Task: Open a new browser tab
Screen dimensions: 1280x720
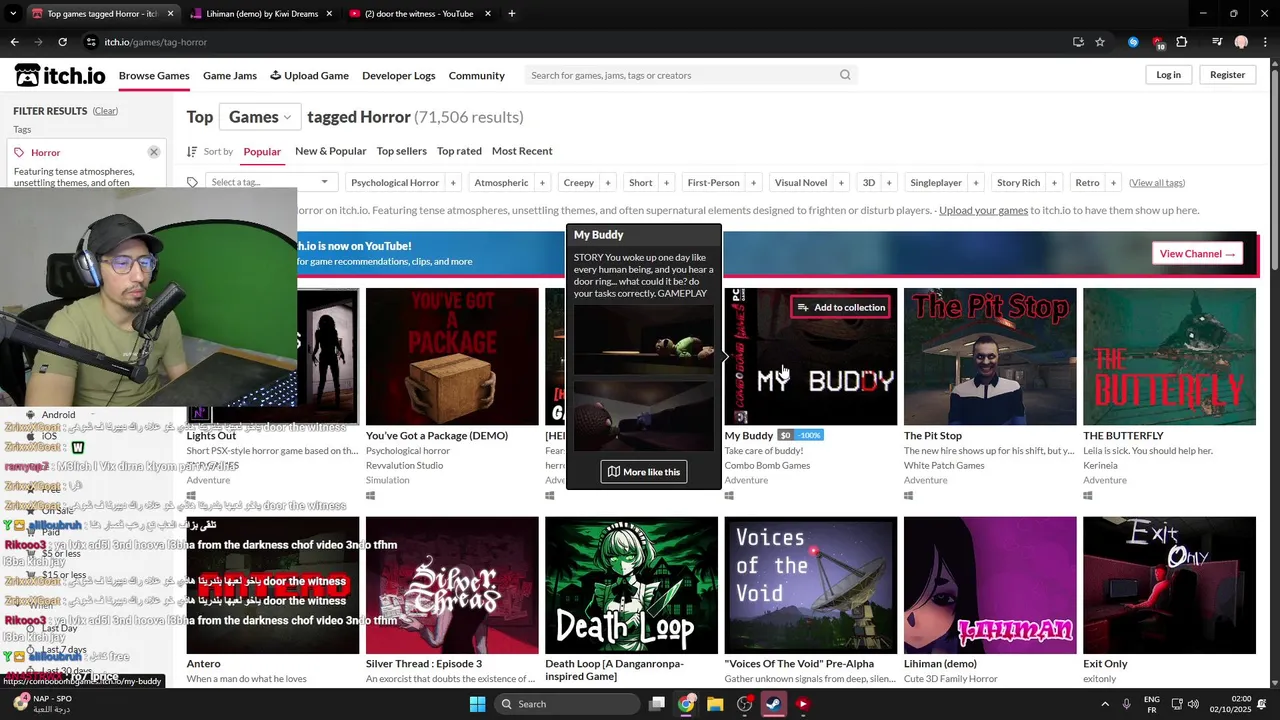Action: point(511,14)
